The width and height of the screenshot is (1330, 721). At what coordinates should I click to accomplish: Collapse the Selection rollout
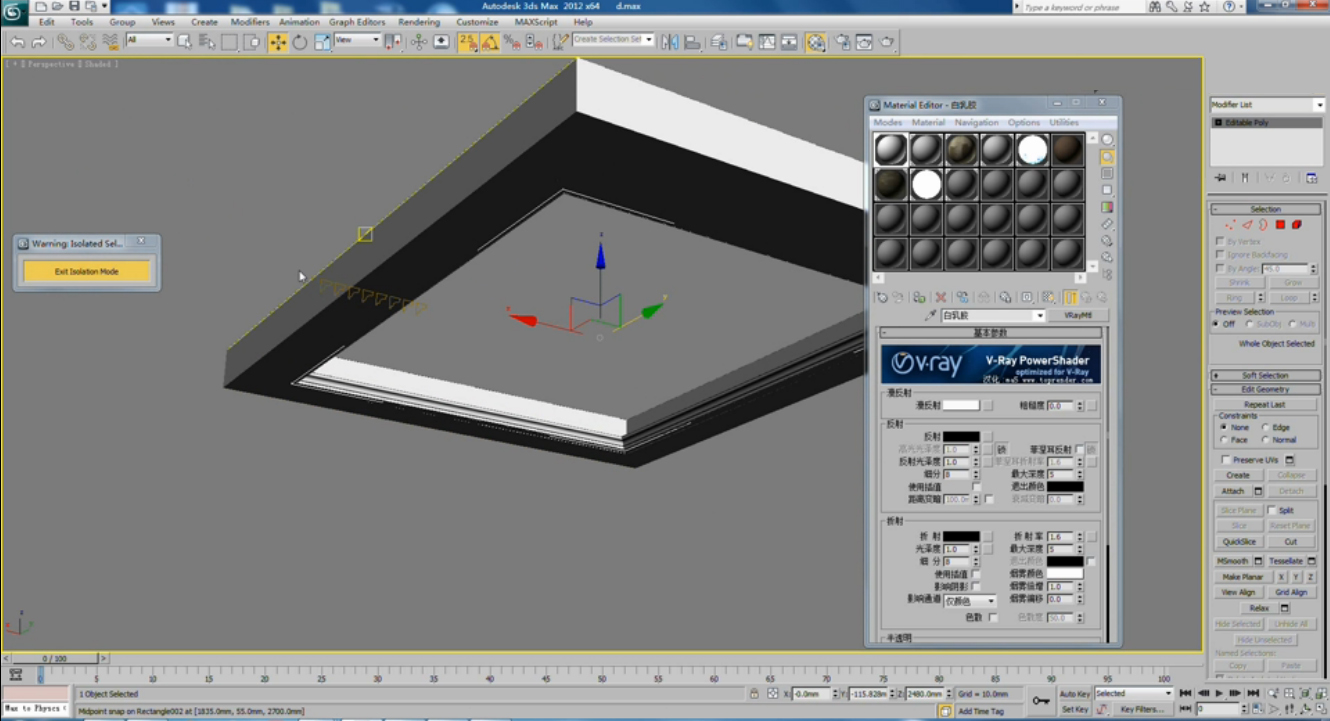pyautogui.click(x=1265, y=209)
